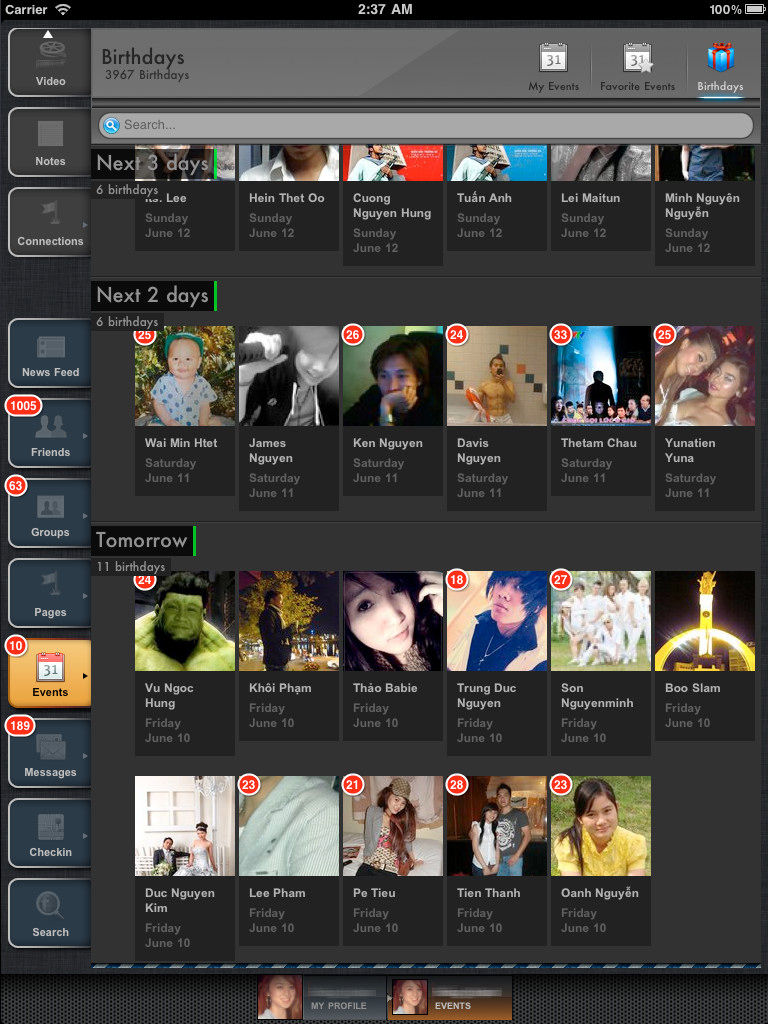
Task: Open the Checkin sidebar icon
Action: [50, 833]
